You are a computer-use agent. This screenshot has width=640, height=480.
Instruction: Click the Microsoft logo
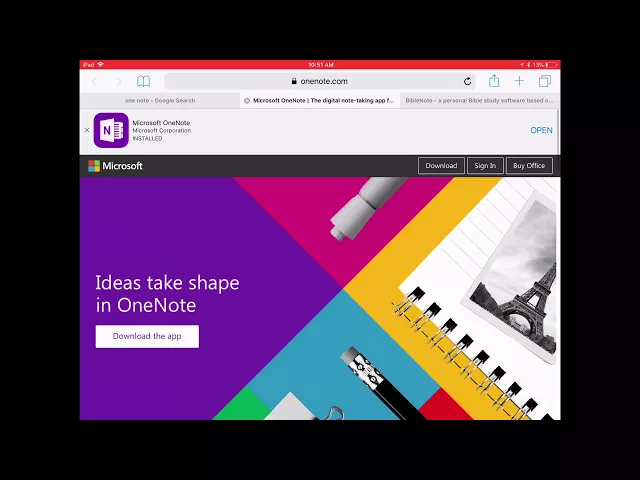[115, 166]
